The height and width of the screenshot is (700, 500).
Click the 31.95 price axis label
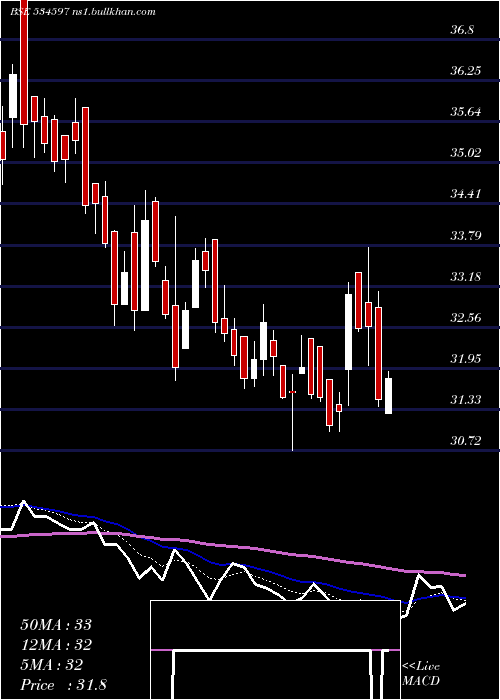(x=465, y=358)
